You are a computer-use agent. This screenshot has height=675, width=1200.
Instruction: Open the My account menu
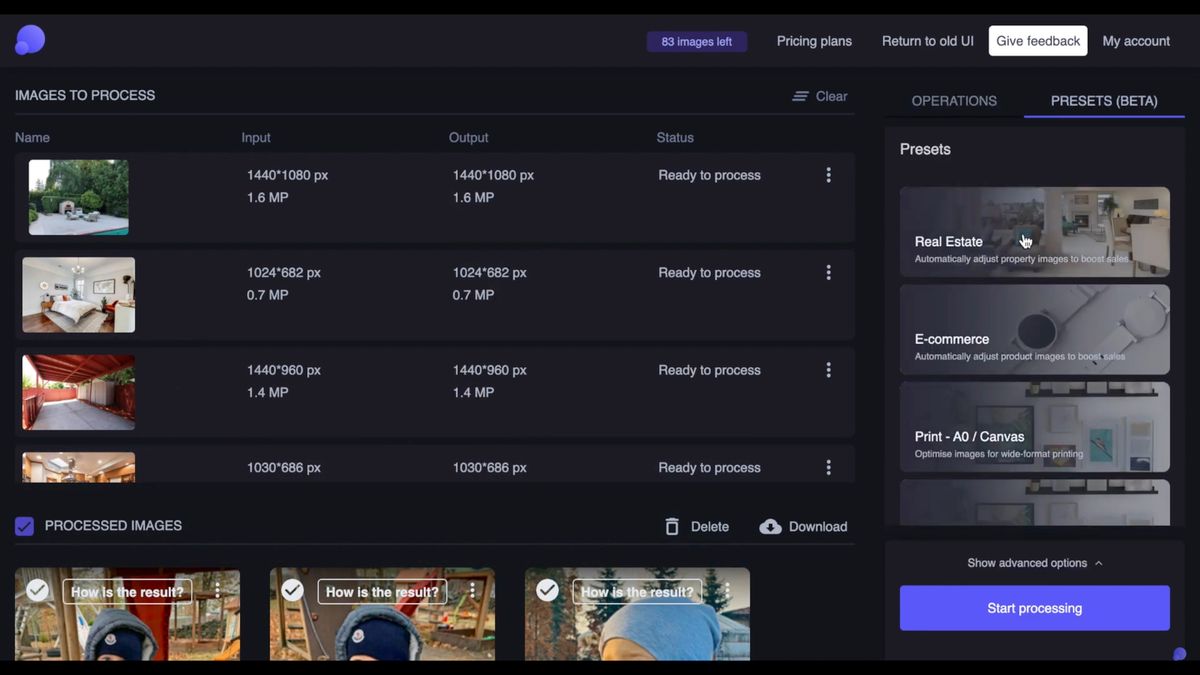1136,41
